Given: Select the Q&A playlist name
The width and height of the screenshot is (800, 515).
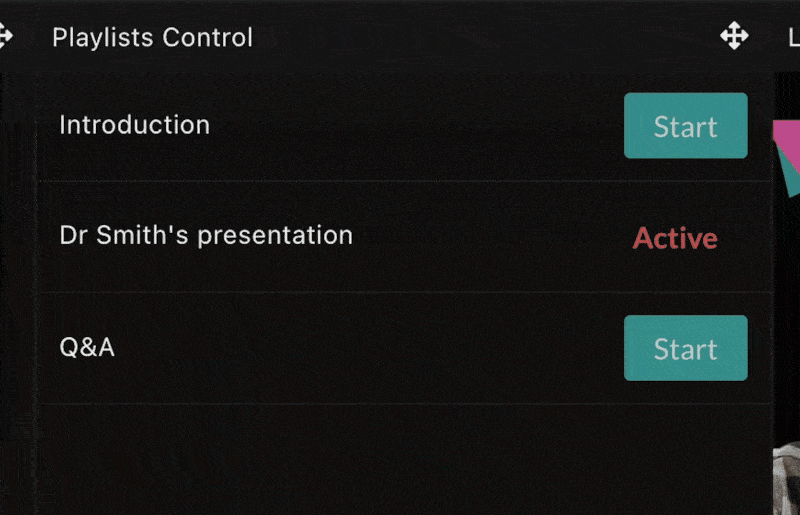Looking at the screenshot, I should click(x=87, y=348).
